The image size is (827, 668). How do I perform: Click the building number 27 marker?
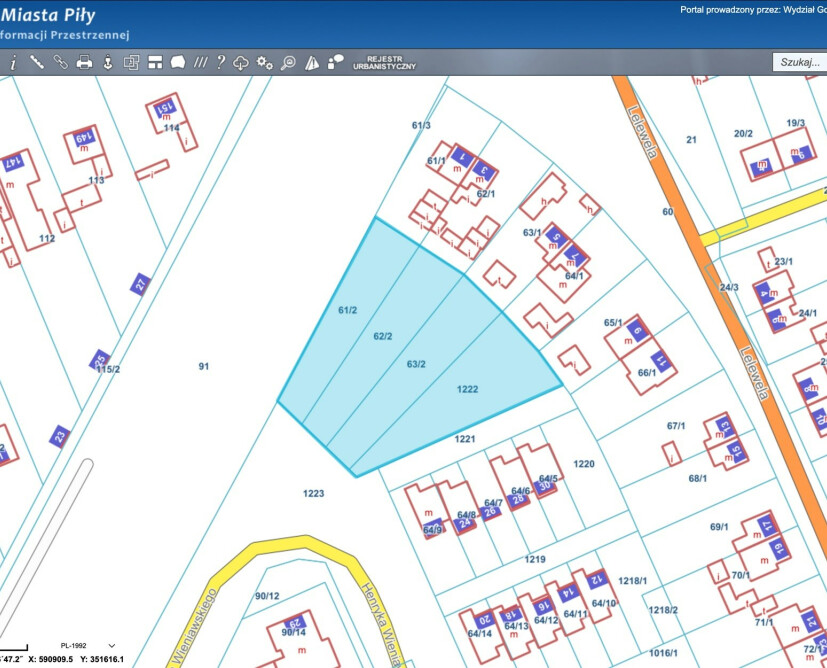[141, 284]
